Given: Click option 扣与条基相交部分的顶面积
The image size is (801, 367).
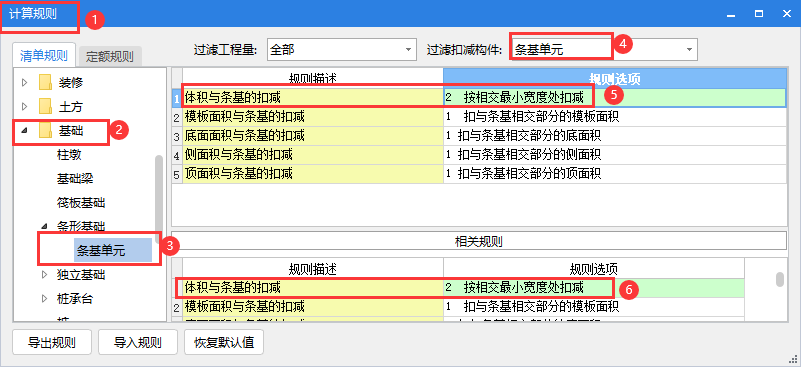Looking at the screenshot, I should 615,174.
